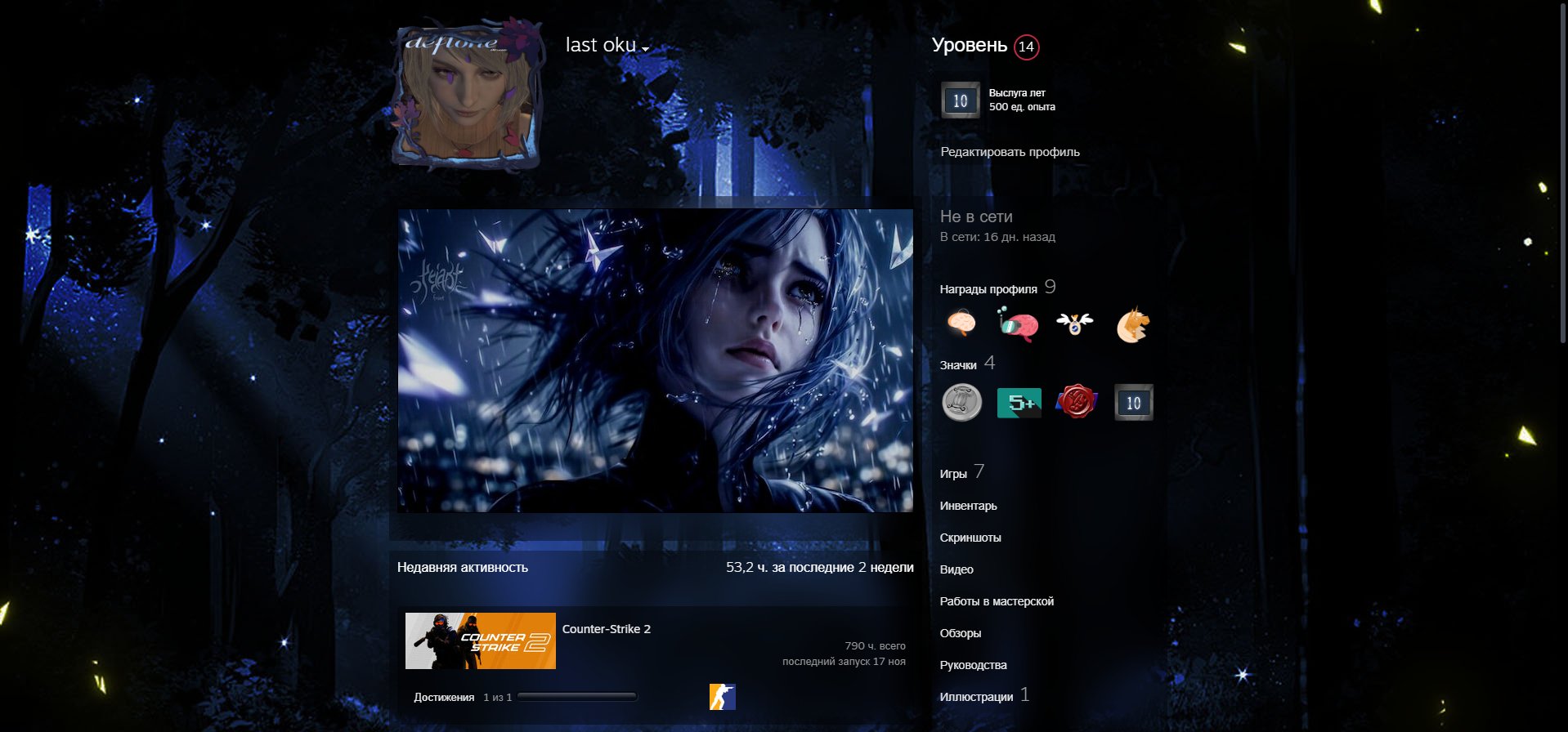Click the pink brain with VR goggles award
Viewport: 1568px width, 732px height.
1018,324
